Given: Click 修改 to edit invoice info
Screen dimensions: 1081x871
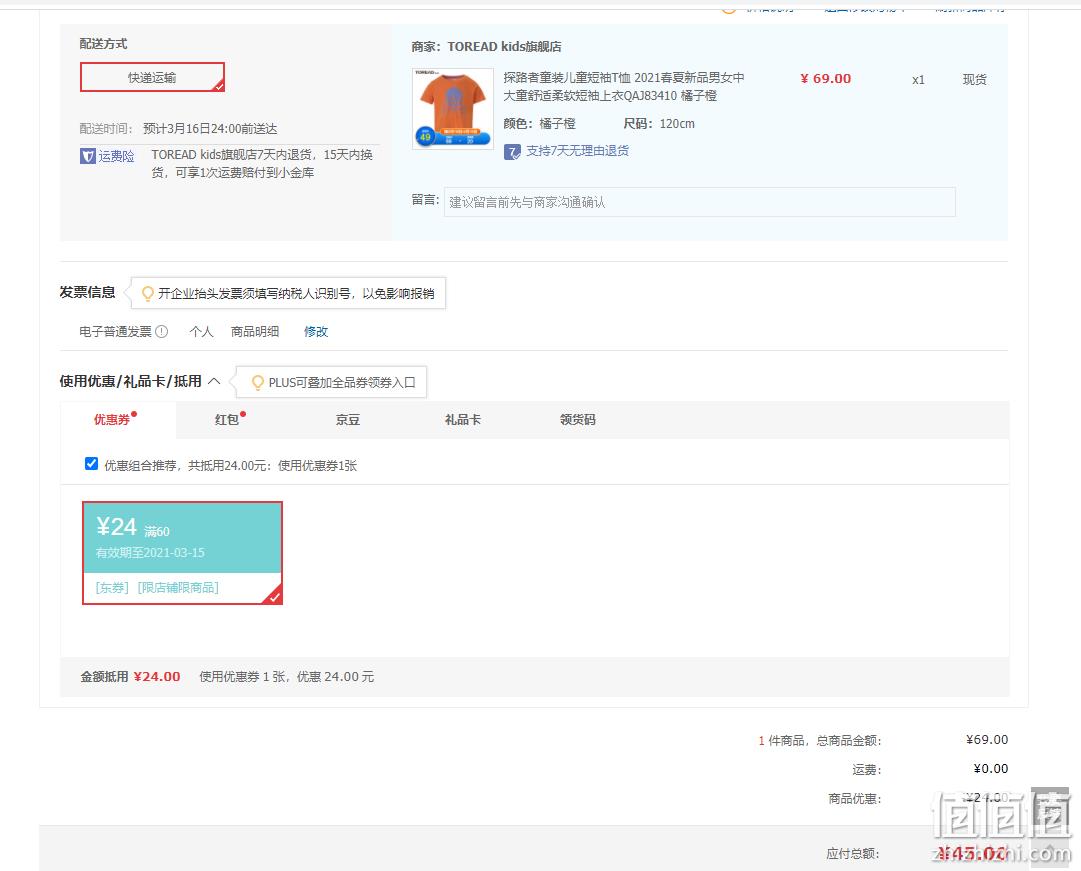Looking at the screenshot, I should [316, 332].
